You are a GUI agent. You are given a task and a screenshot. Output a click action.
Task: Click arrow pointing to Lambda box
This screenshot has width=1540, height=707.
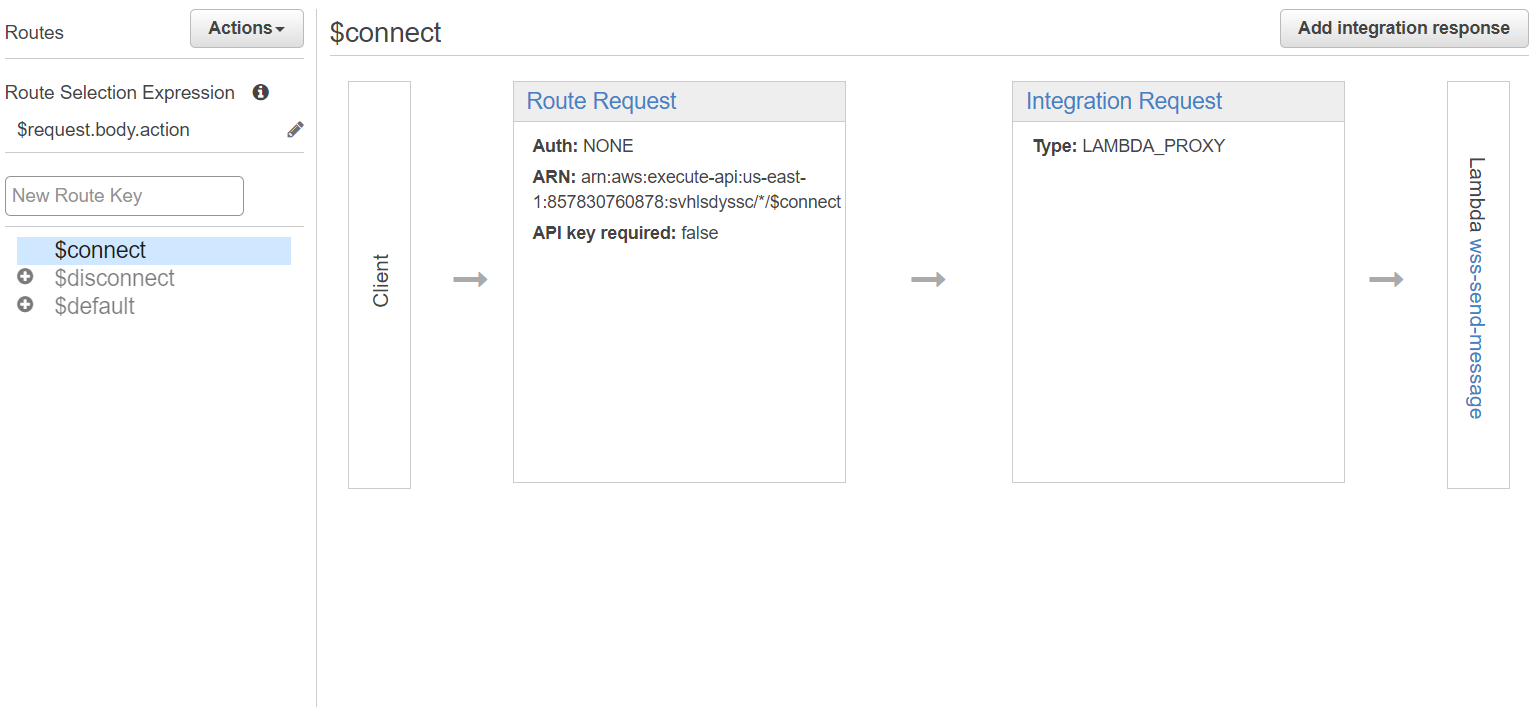[x=1386, y=279]
